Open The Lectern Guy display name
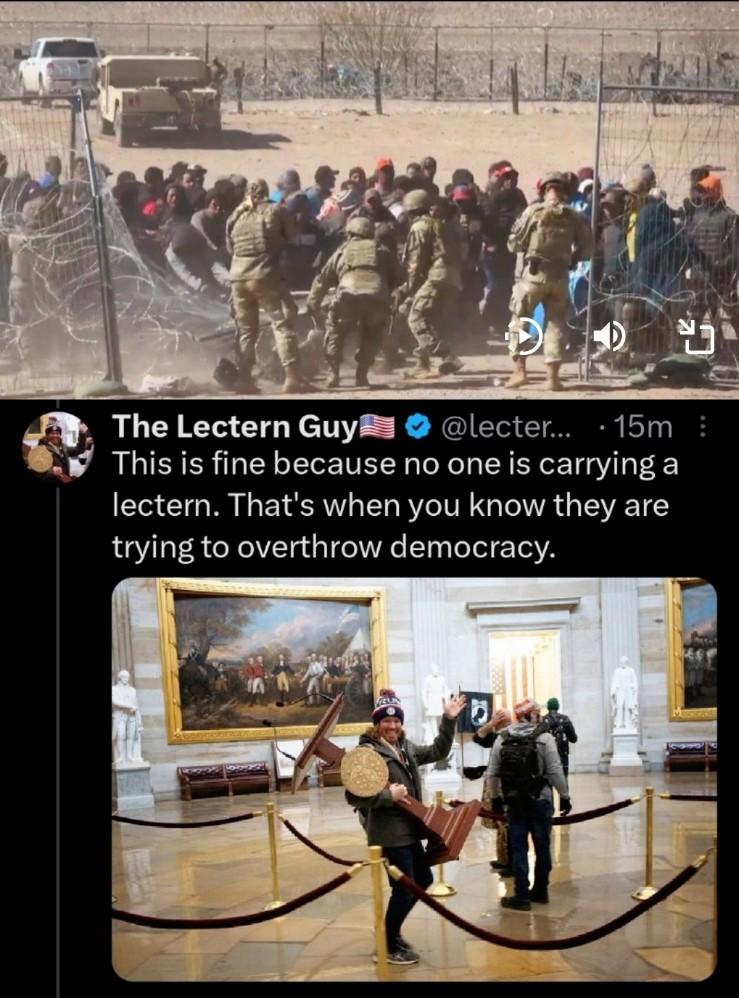Image resolution: width=739 pixels, height=998 pixels. (x=234, y=426)
